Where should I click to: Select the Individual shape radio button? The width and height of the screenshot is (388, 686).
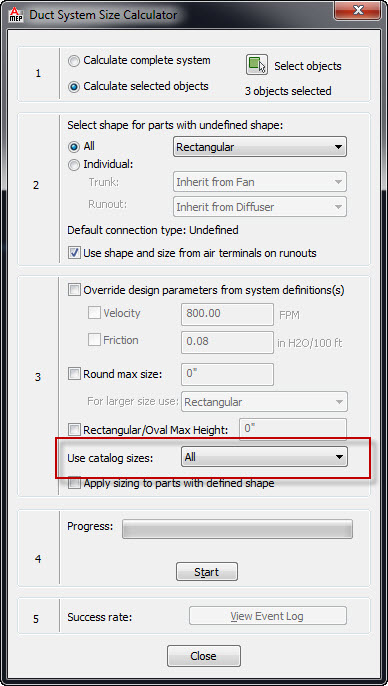(x=74, y=165)
